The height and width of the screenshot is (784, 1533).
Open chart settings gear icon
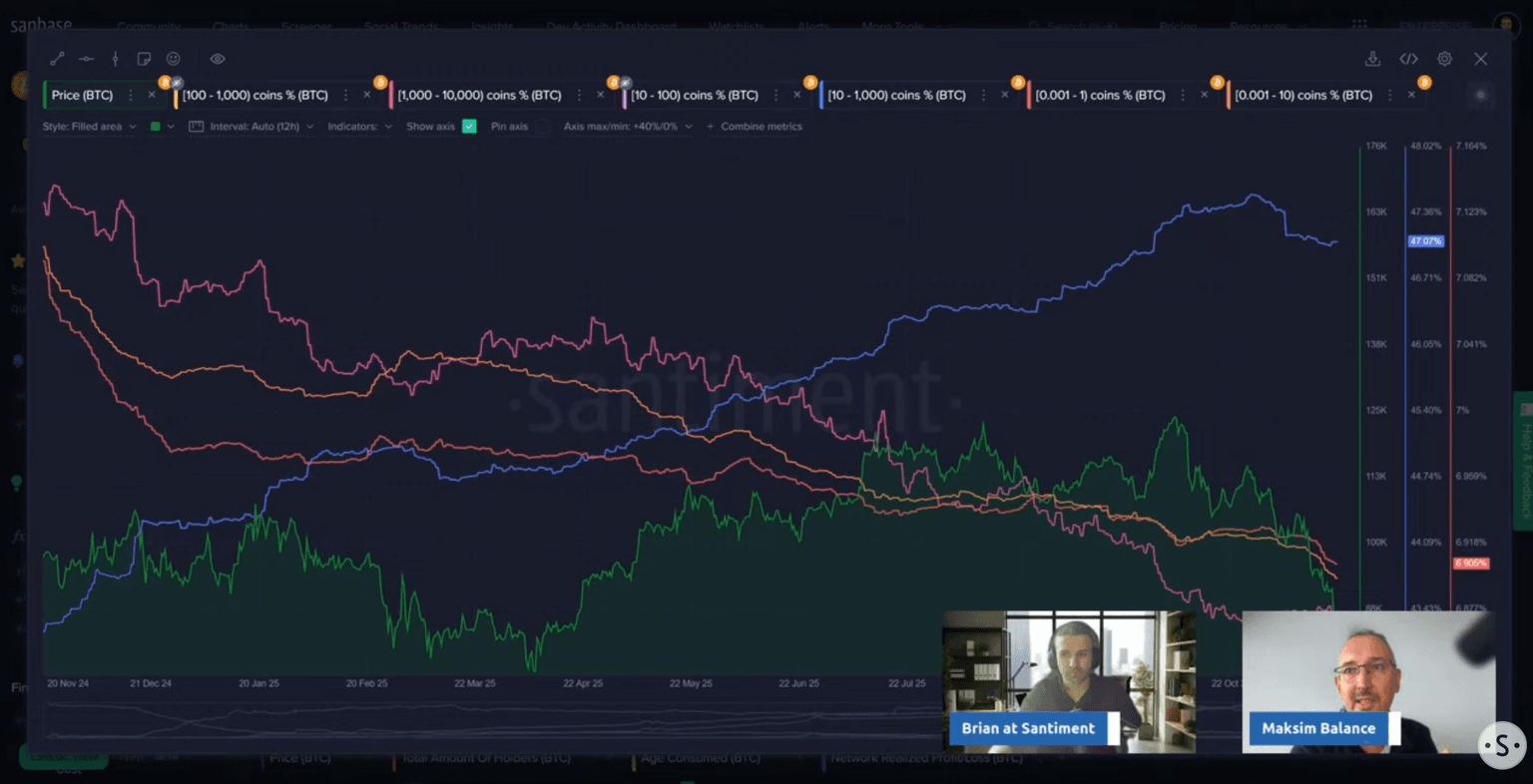pos(1444,59)
